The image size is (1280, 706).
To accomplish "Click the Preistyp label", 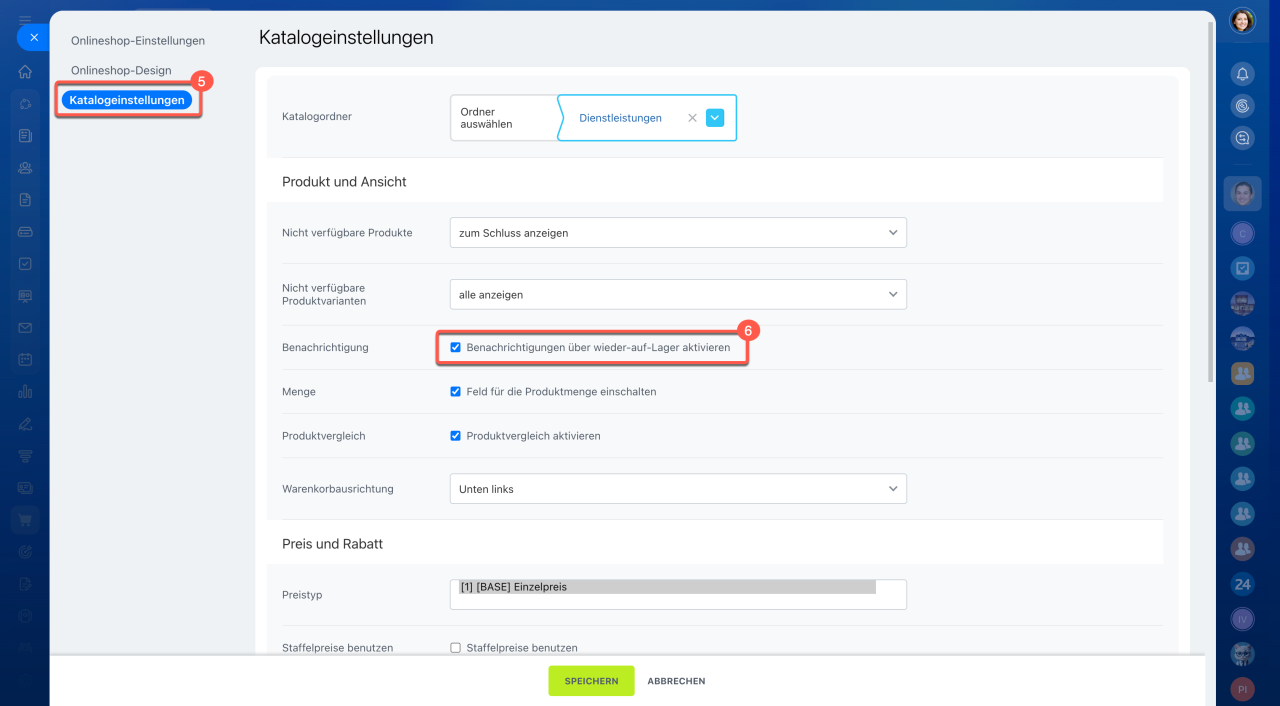I will click(302, 595).
